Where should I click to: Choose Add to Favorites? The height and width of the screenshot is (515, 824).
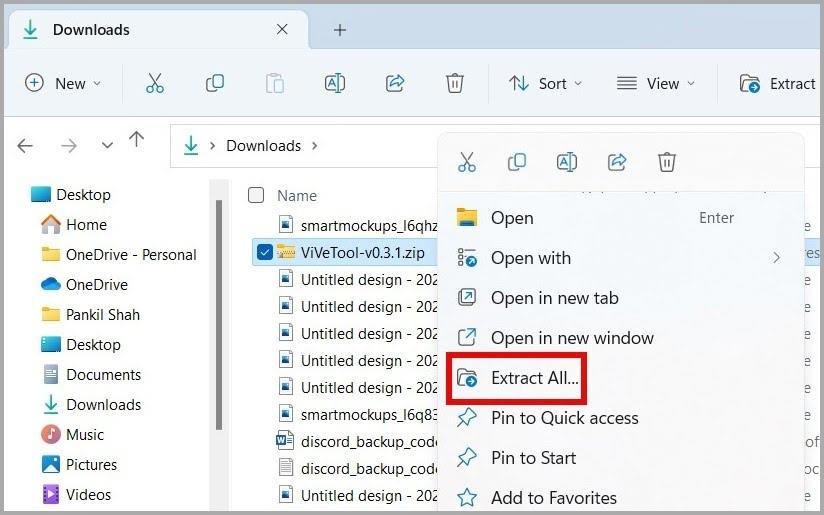point(620,497)
